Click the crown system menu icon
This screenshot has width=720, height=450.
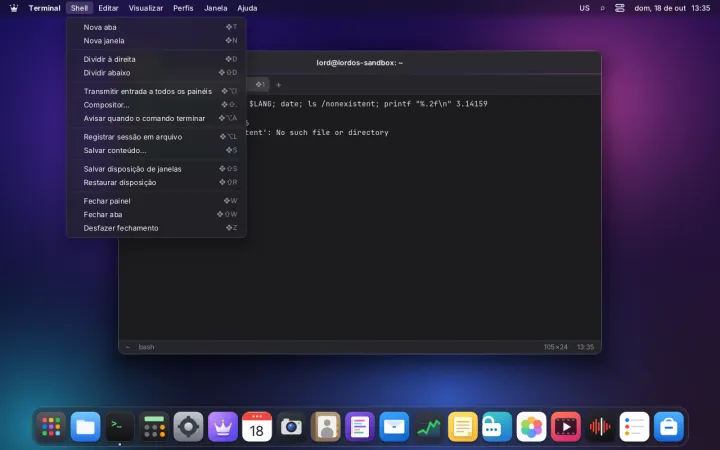pos(14,8)
